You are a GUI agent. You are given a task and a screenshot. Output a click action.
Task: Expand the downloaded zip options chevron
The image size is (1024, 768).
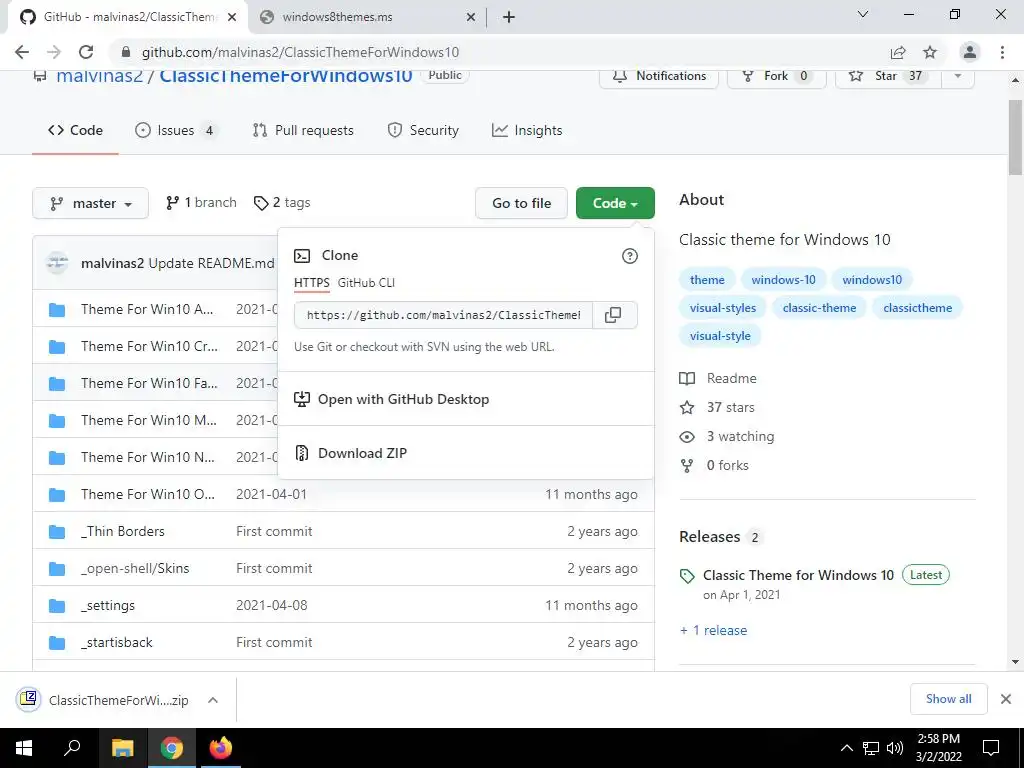212,700
